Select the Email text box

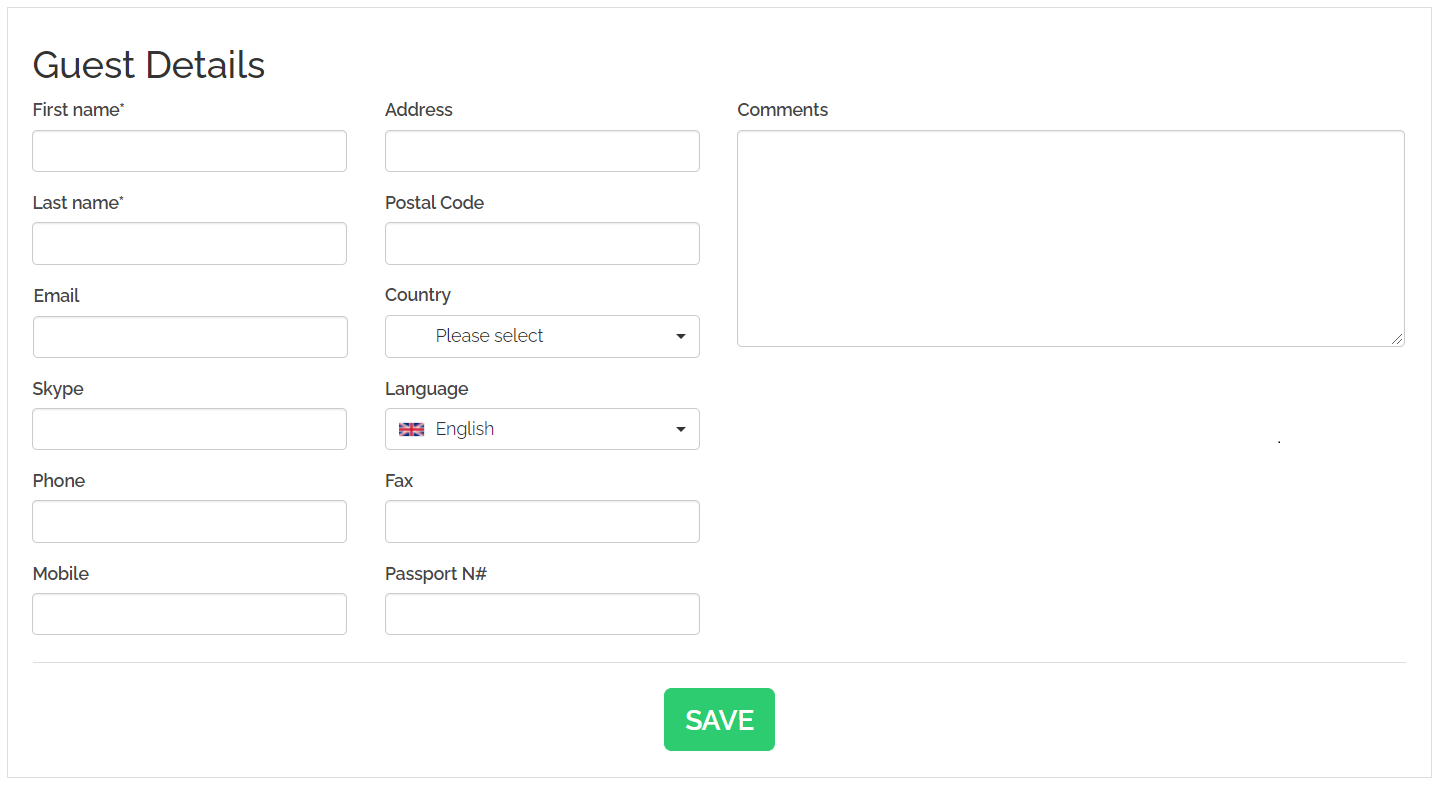190,337
